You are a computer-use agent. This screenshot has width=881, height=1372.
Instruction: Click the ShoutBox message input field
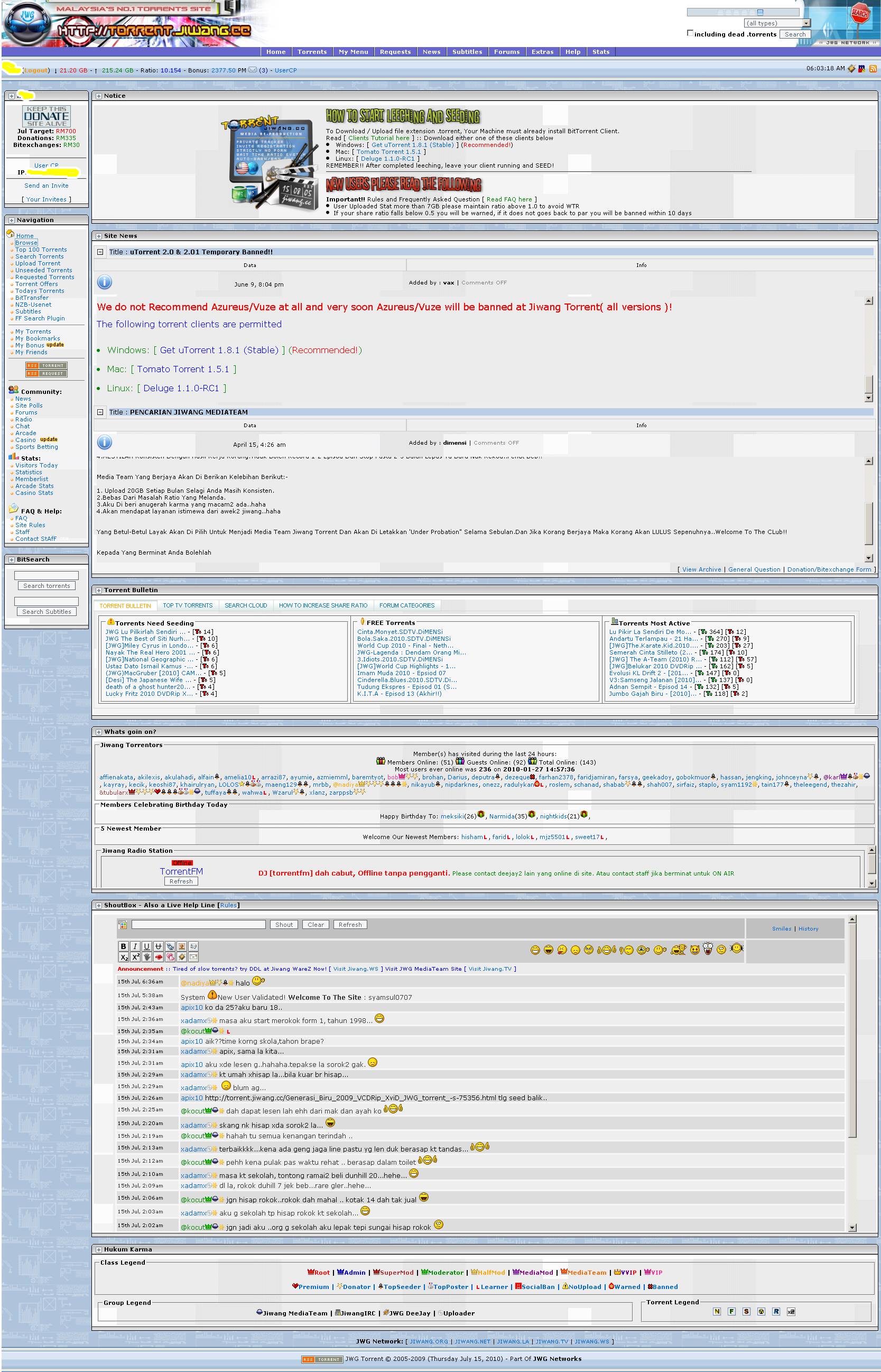click(x=199, y=925)
